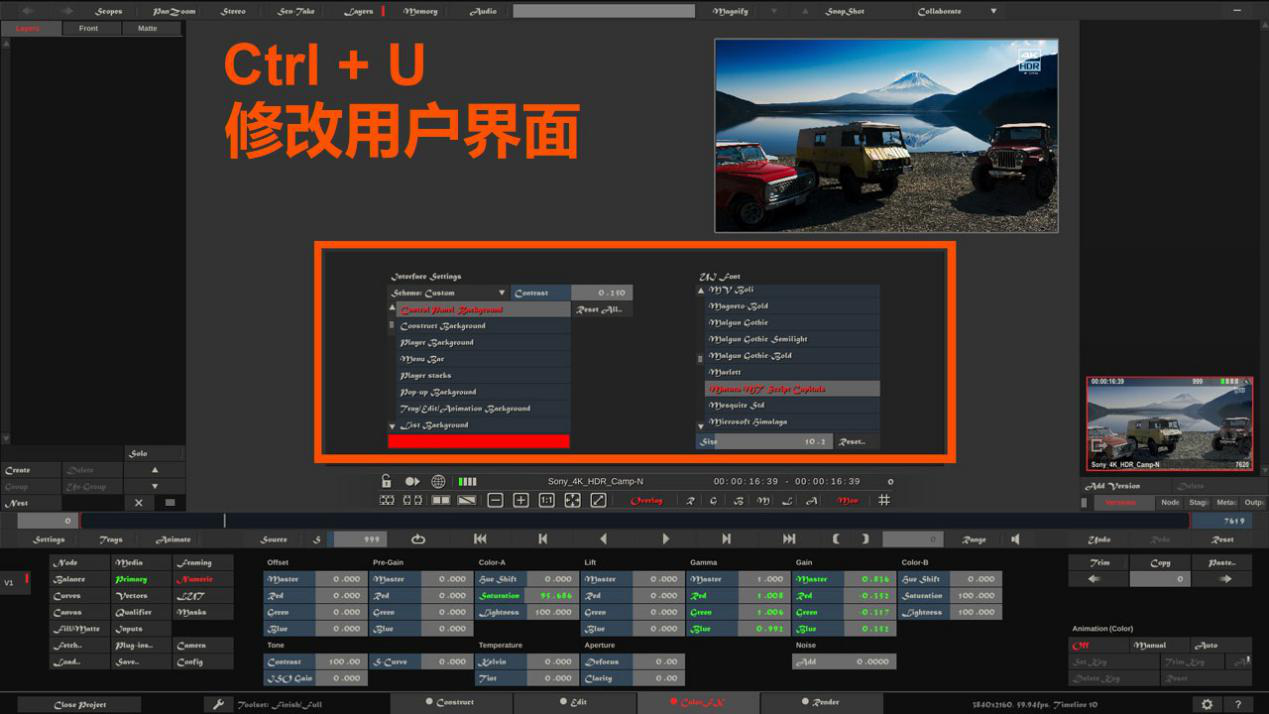Click the globe icon under the viewer
This screenshot has width=1269, height=714.
click(x=438, y=481)
